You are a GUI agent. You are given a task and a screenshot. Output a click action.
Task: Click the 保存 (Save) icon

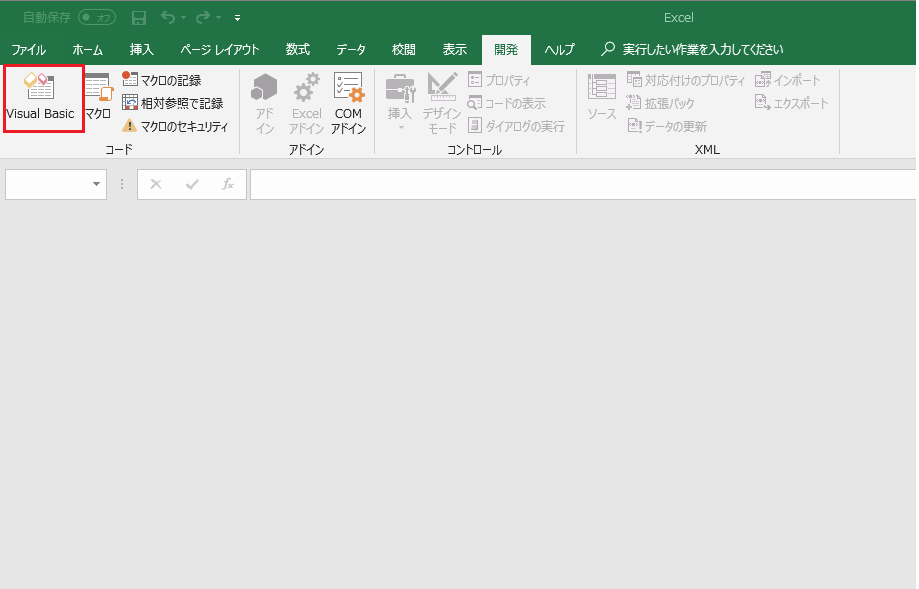(138, 17)
